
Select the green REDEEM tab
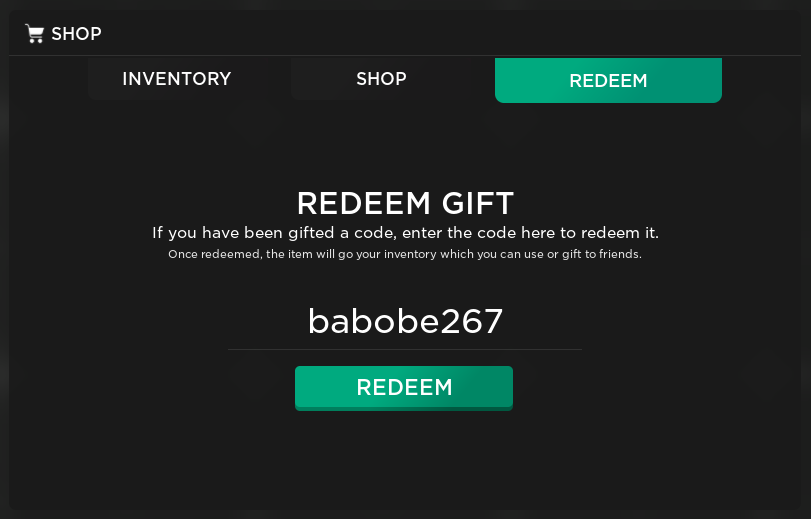click(608, 80)
